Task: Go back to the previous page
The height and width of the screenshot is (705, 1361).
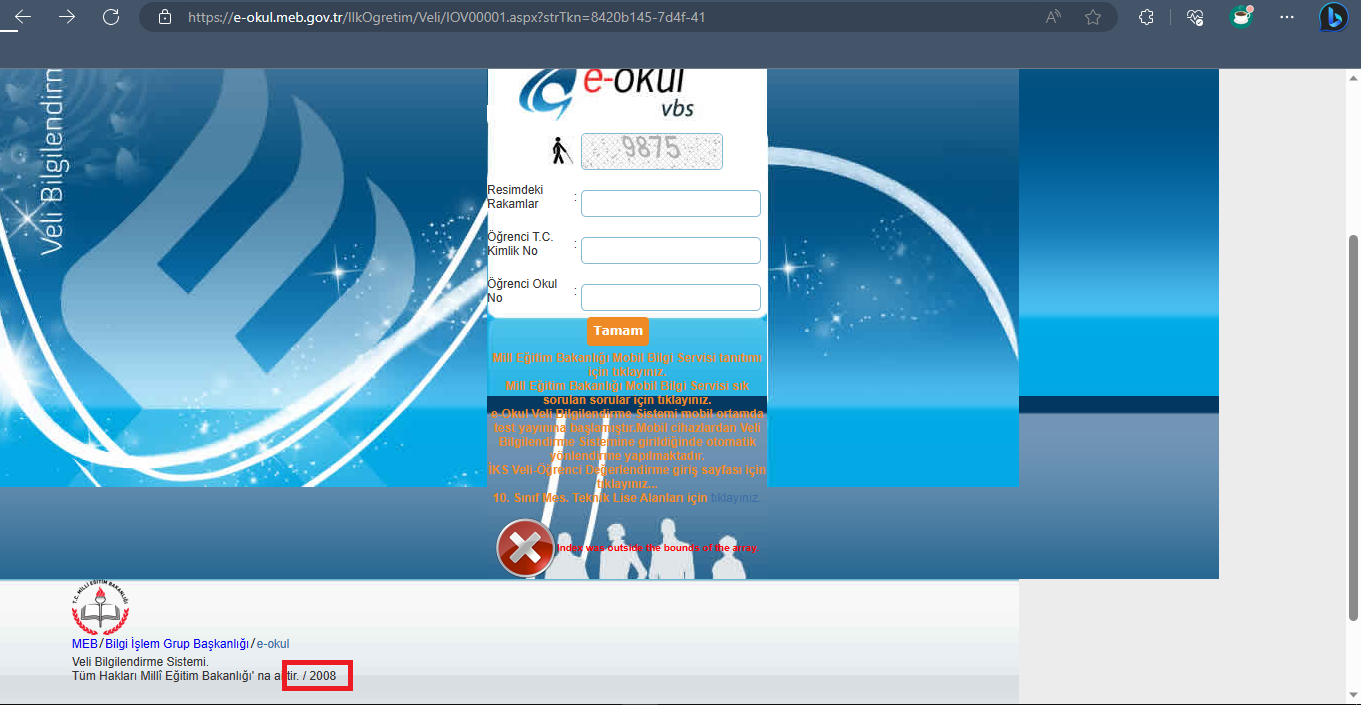Action: 22,17
